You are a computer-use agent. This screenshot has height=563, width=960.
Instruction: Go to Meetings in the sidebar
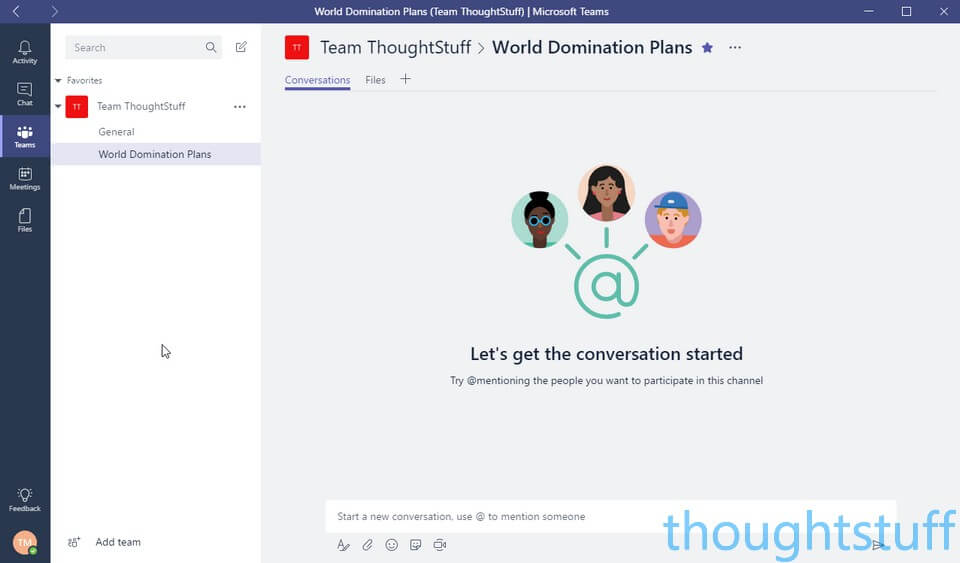pos(25,178)
